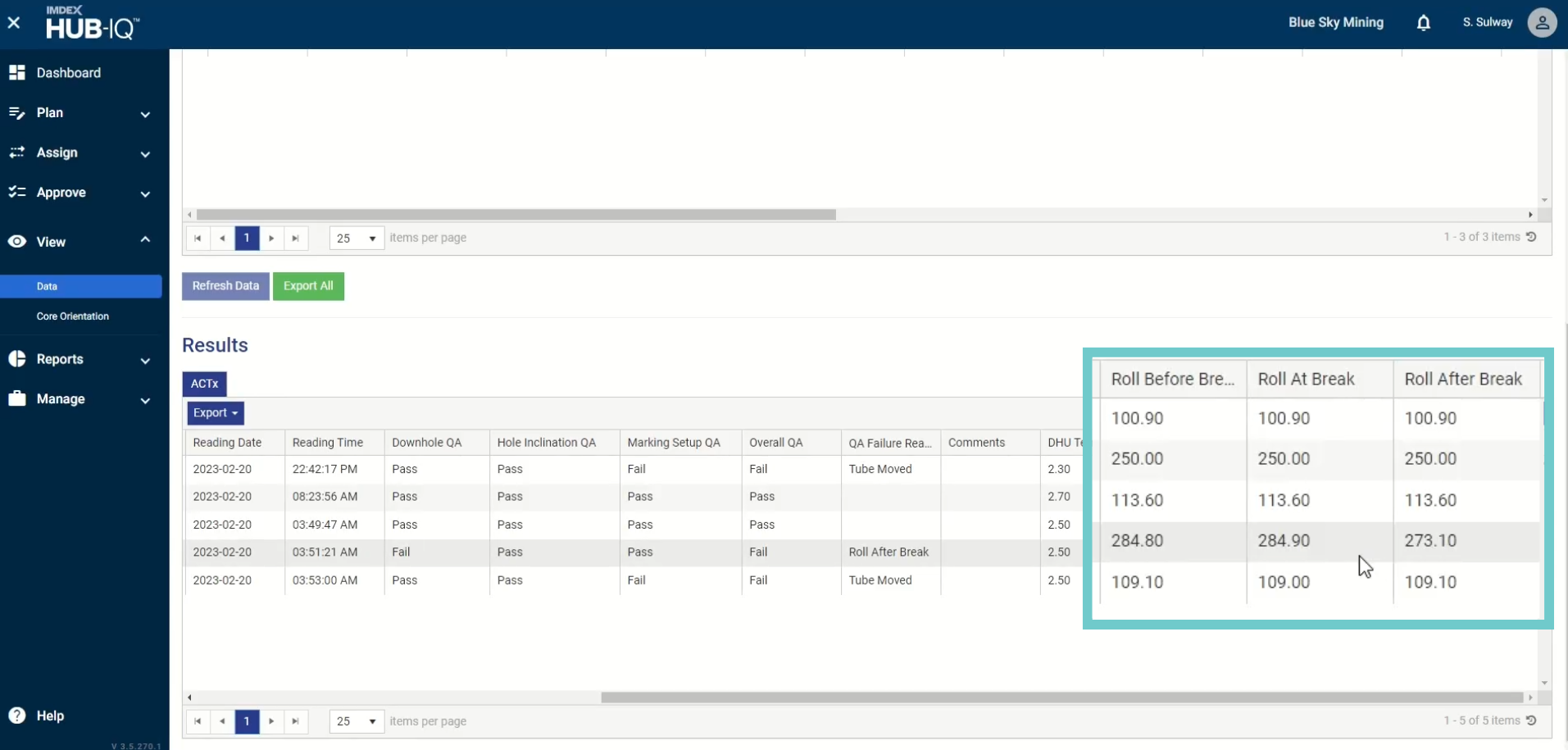Click the 284.80 Roll Before Break value
This screenshot has width=1568, height=750.
[1137, 541]
